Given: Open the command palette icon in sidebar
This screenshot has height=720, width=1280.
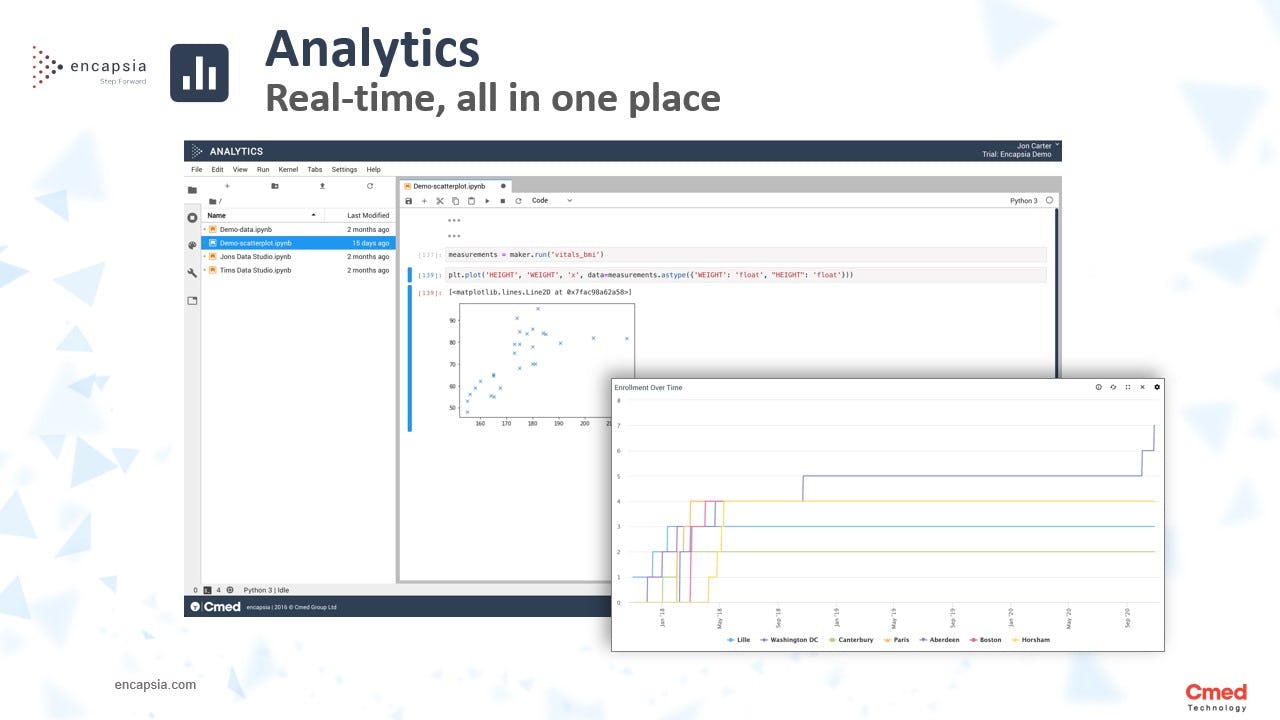Looking at the screenshot, I should [x=192, y=245].
